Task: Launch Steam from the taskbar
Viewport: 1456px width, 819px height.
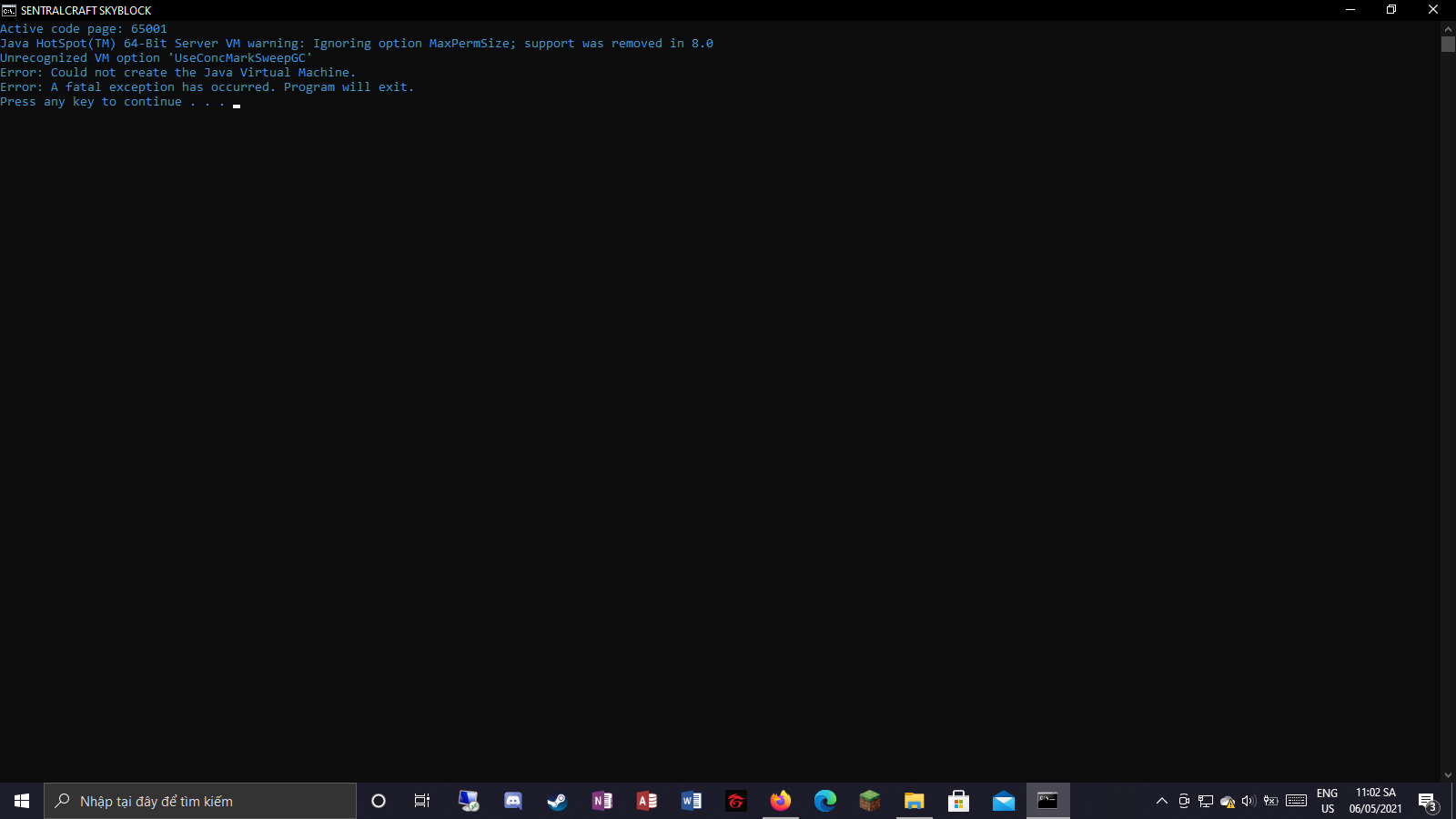Action: (x=557, y=801)
